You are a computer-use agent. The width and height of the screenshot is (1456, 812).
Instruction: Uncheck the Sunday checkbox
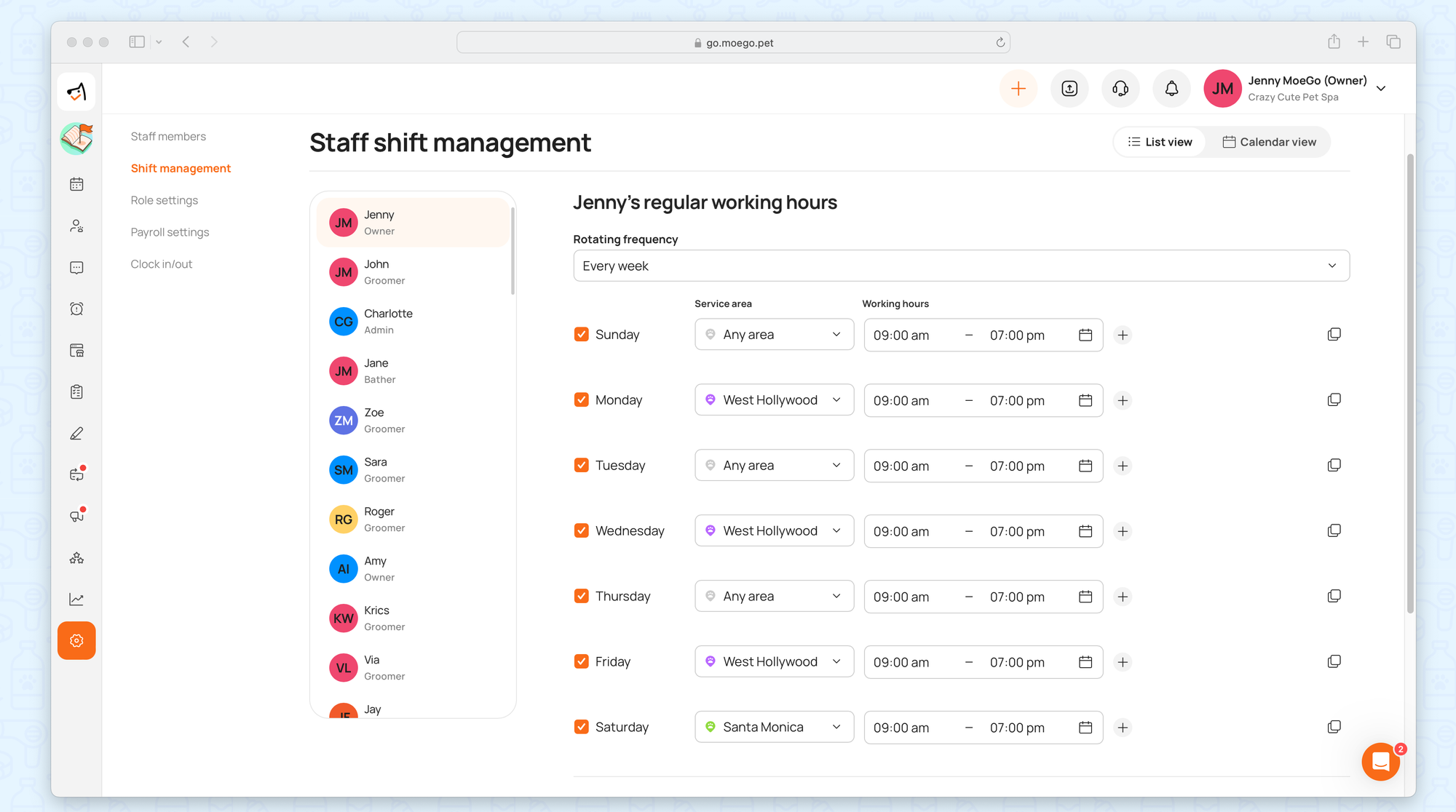coord(581,335)
